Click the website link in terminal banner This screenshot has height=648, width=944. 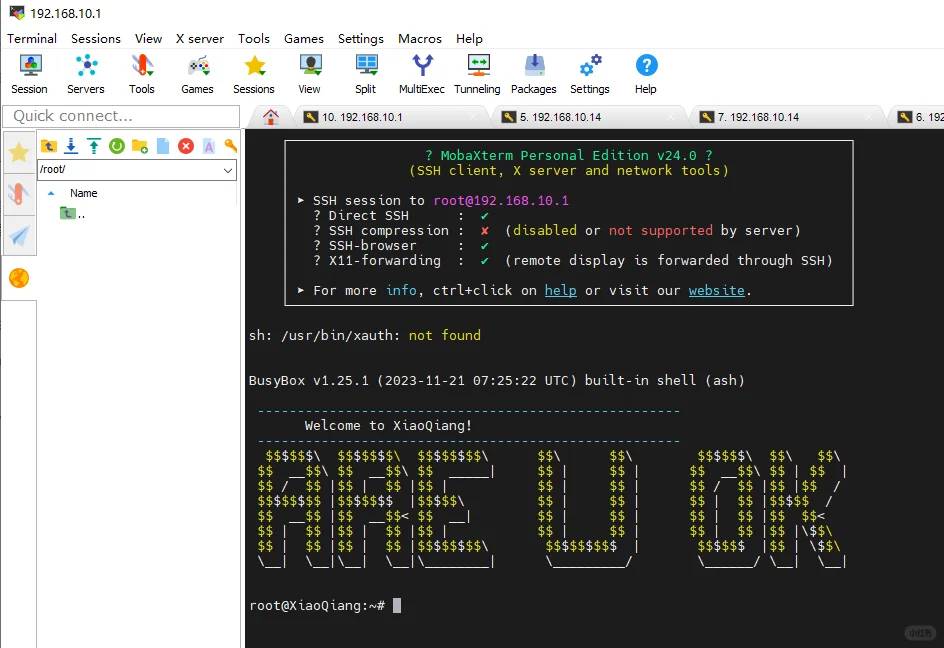click(716, 290)
